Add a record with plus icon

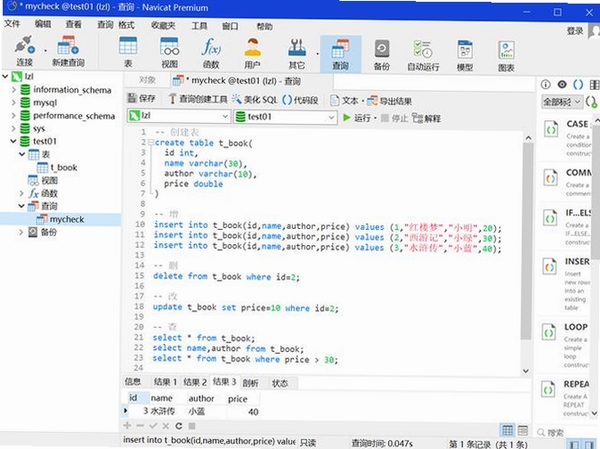(127, 425)
